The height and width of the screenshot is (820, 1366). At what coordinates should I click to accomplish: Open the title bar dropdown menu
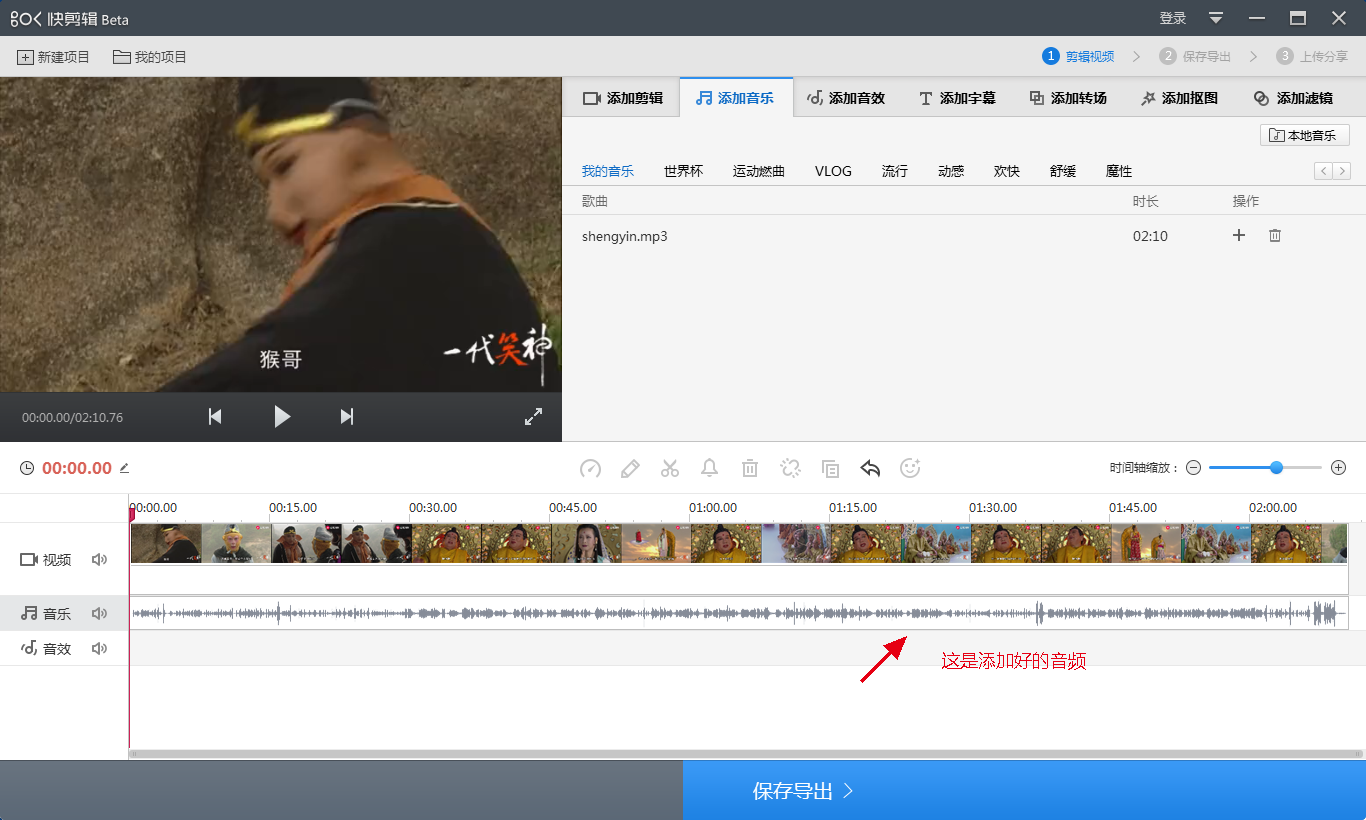tap(1216, 18)
